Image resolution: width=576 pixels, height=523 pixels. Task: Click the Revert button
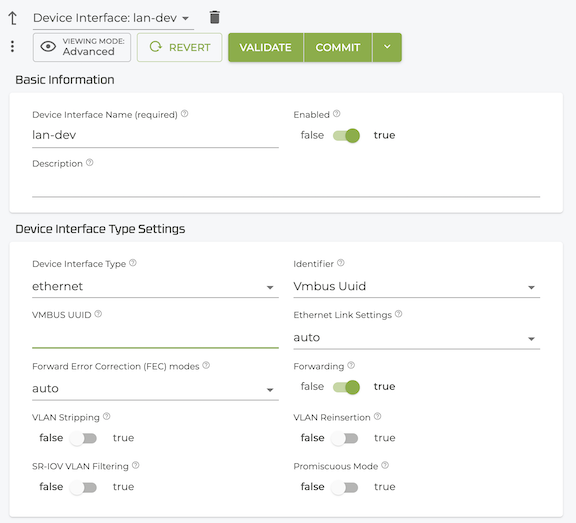point(180,47)
